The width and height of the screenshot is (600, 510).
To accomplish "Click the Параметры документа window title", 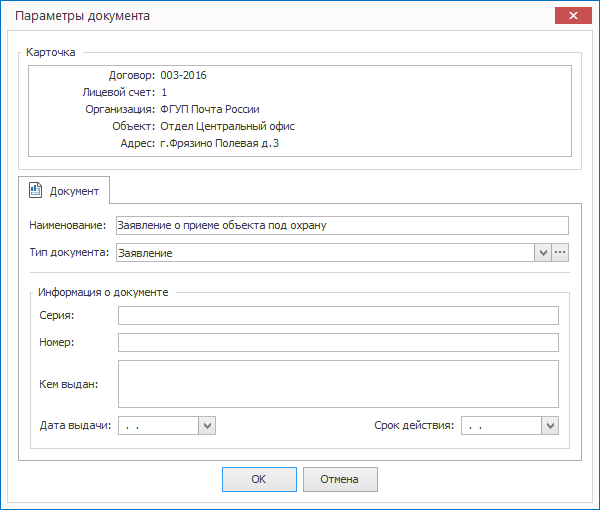I will click(x=82, y=16).
